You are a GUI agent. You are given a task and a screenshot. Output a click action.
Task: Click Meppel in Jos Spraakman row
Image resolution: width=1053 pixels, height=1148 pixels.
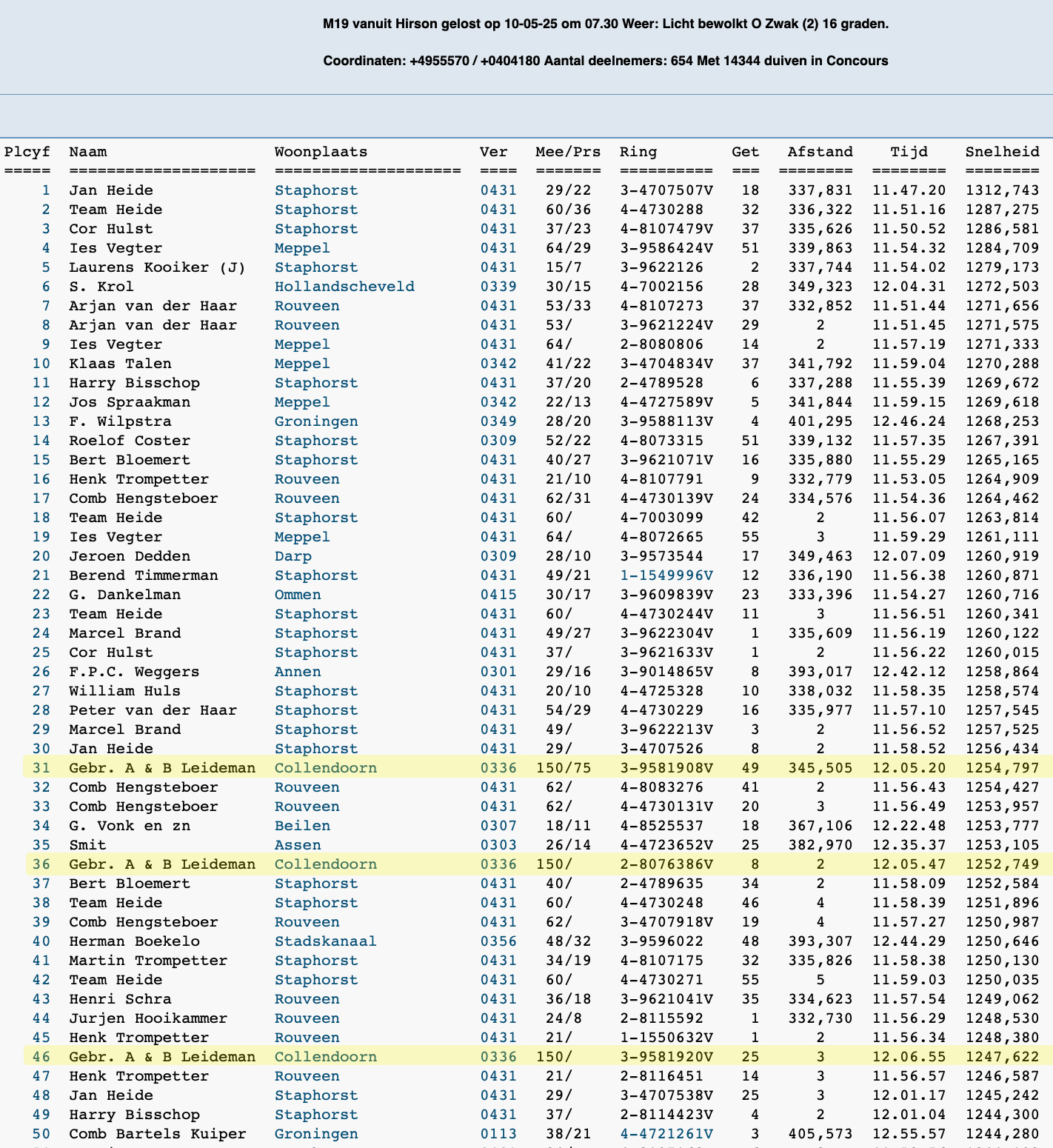coord(302,402)
